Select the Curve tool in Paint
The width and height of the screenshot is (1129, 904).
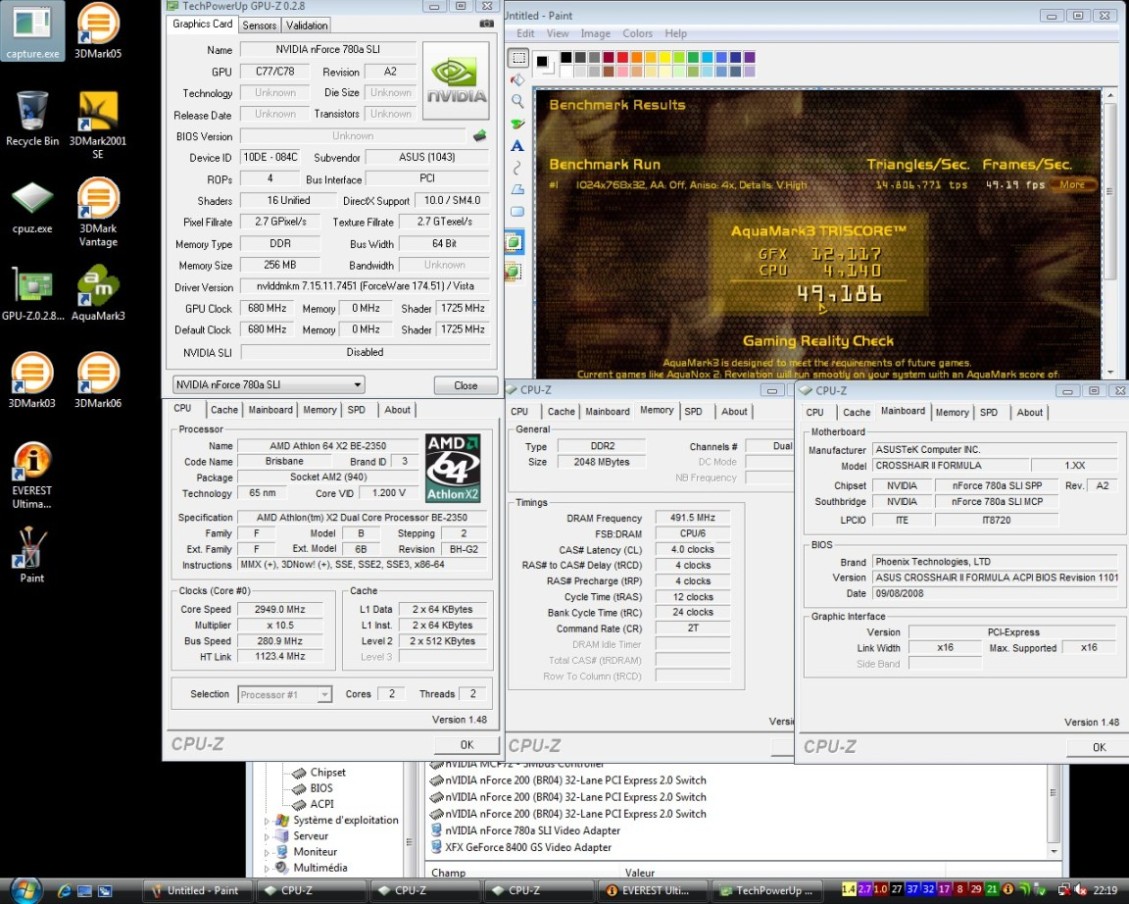click(518, 167)
